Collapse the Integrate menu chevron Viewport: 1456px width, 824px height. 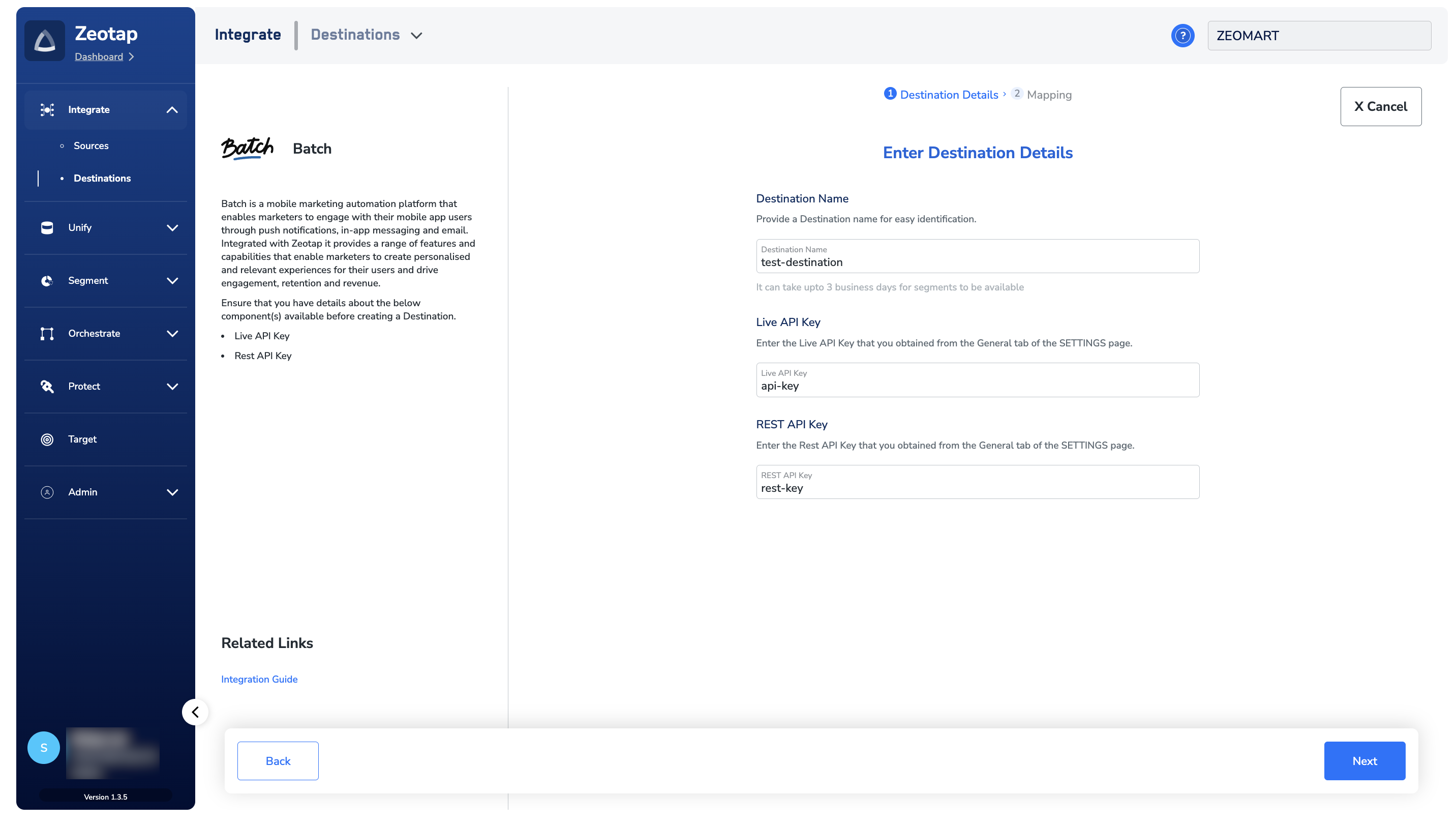tap(172, 110)
